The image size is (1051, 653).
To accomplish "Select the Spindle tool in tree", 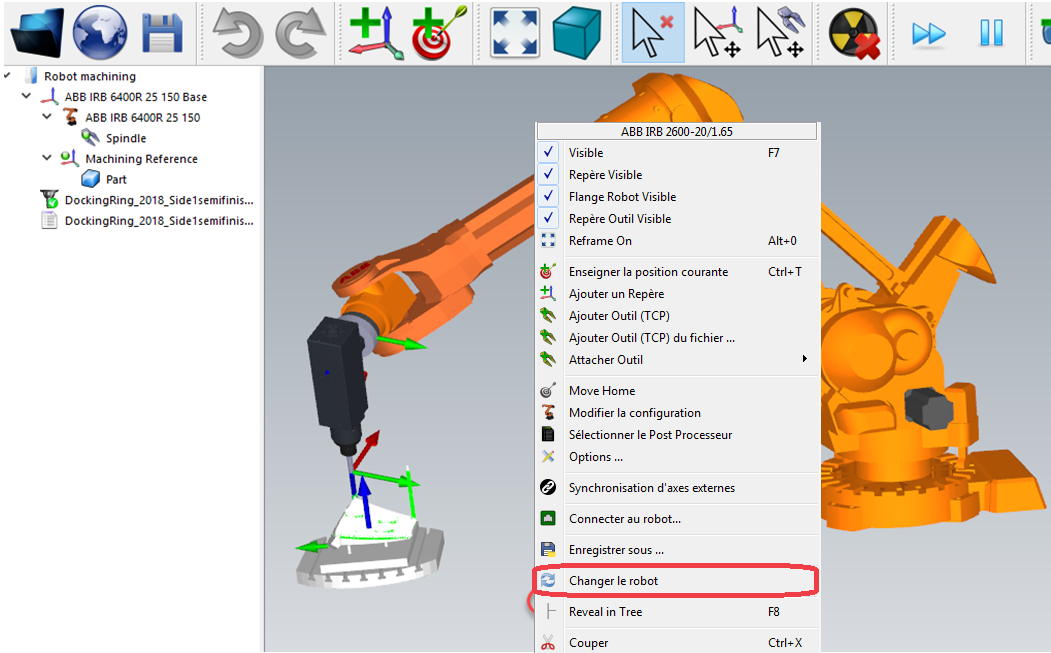I will (125, 138).
